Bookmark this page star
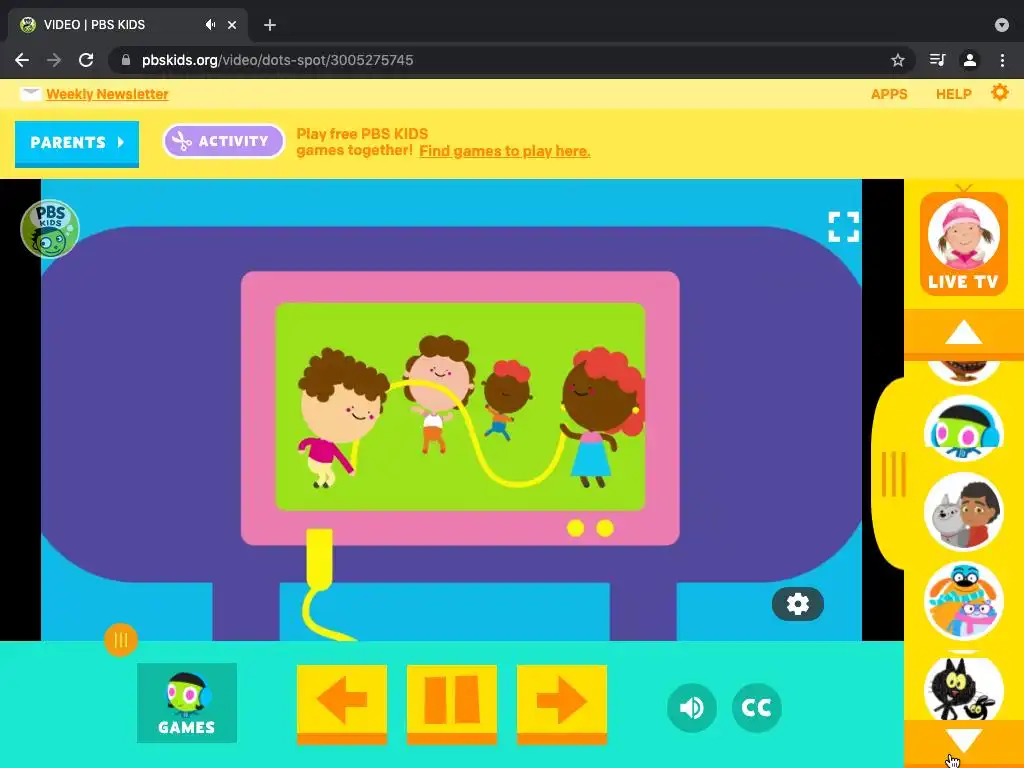 pyautogui.click(x=898, y=60)
